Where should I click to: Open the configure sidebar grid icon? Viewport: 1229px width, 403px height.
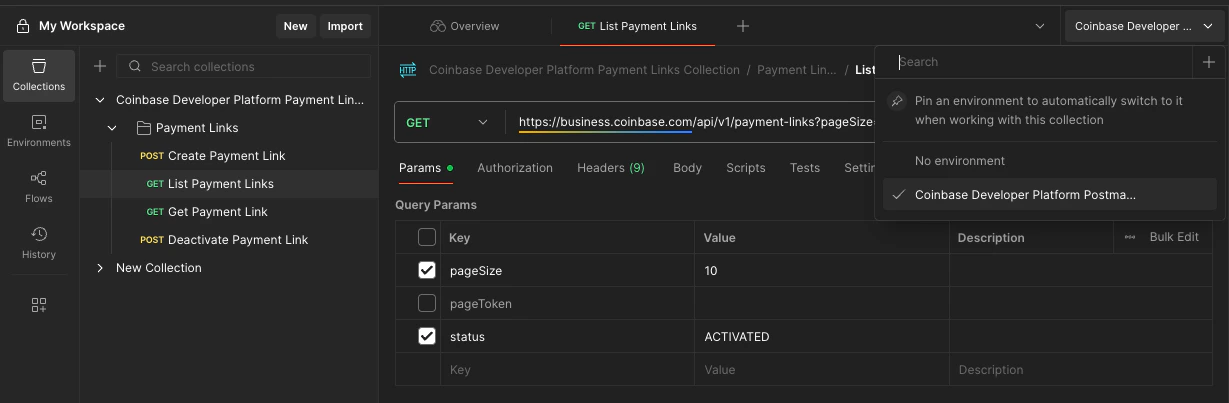[39, 305]
